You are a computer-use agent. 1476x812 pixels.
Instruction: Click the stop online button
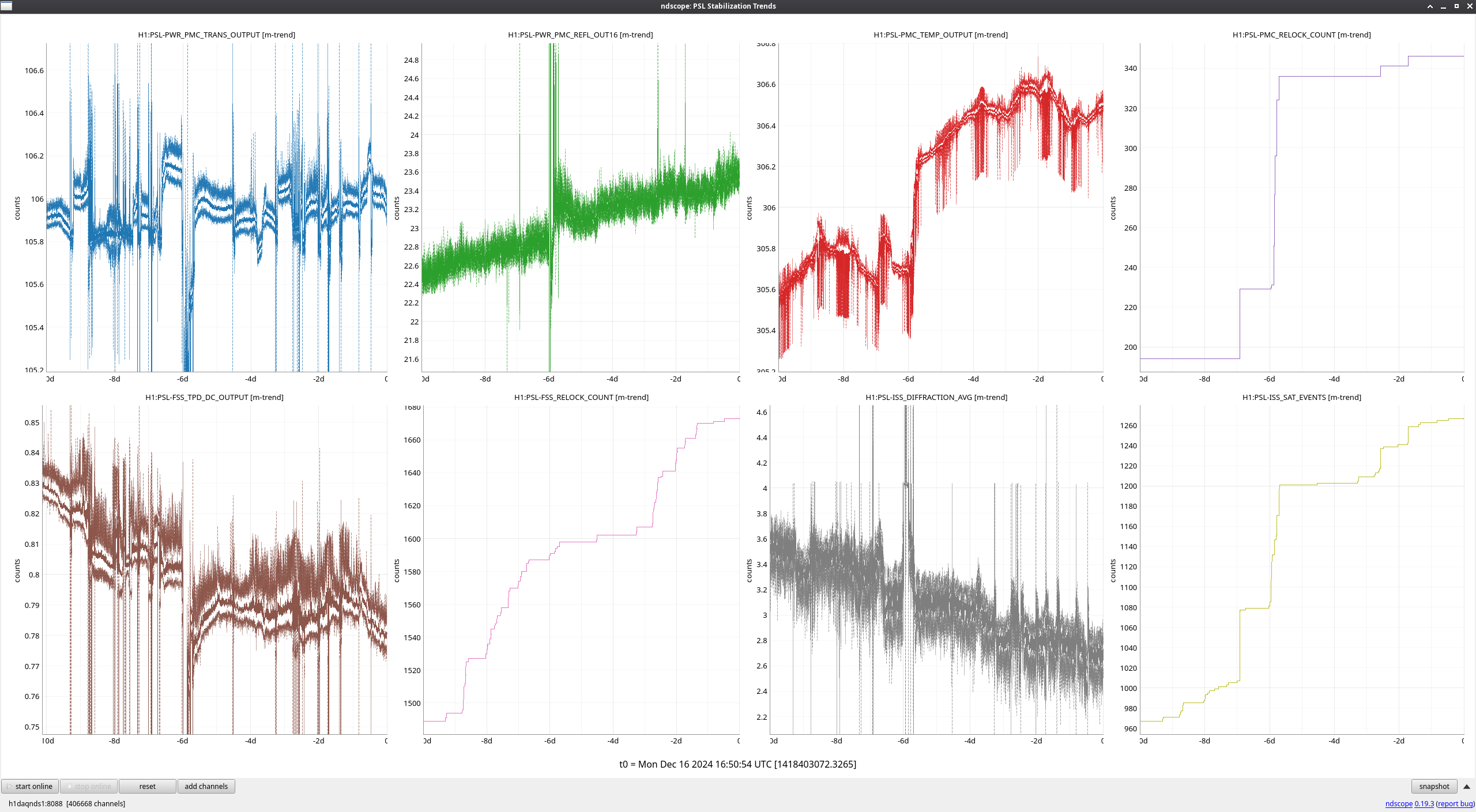tap(89, 786)
